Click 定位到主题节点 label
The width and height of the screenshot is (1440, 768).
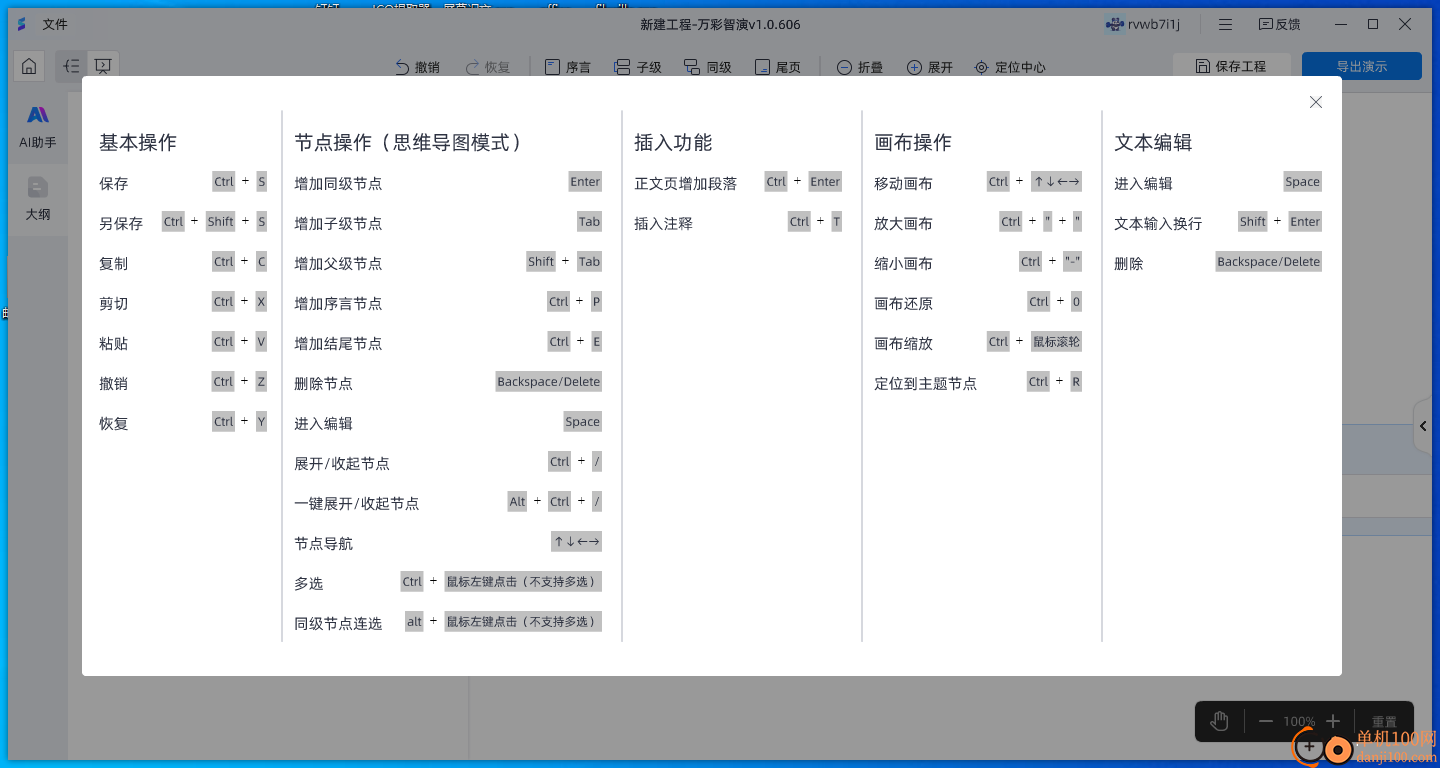click(925, 383)
